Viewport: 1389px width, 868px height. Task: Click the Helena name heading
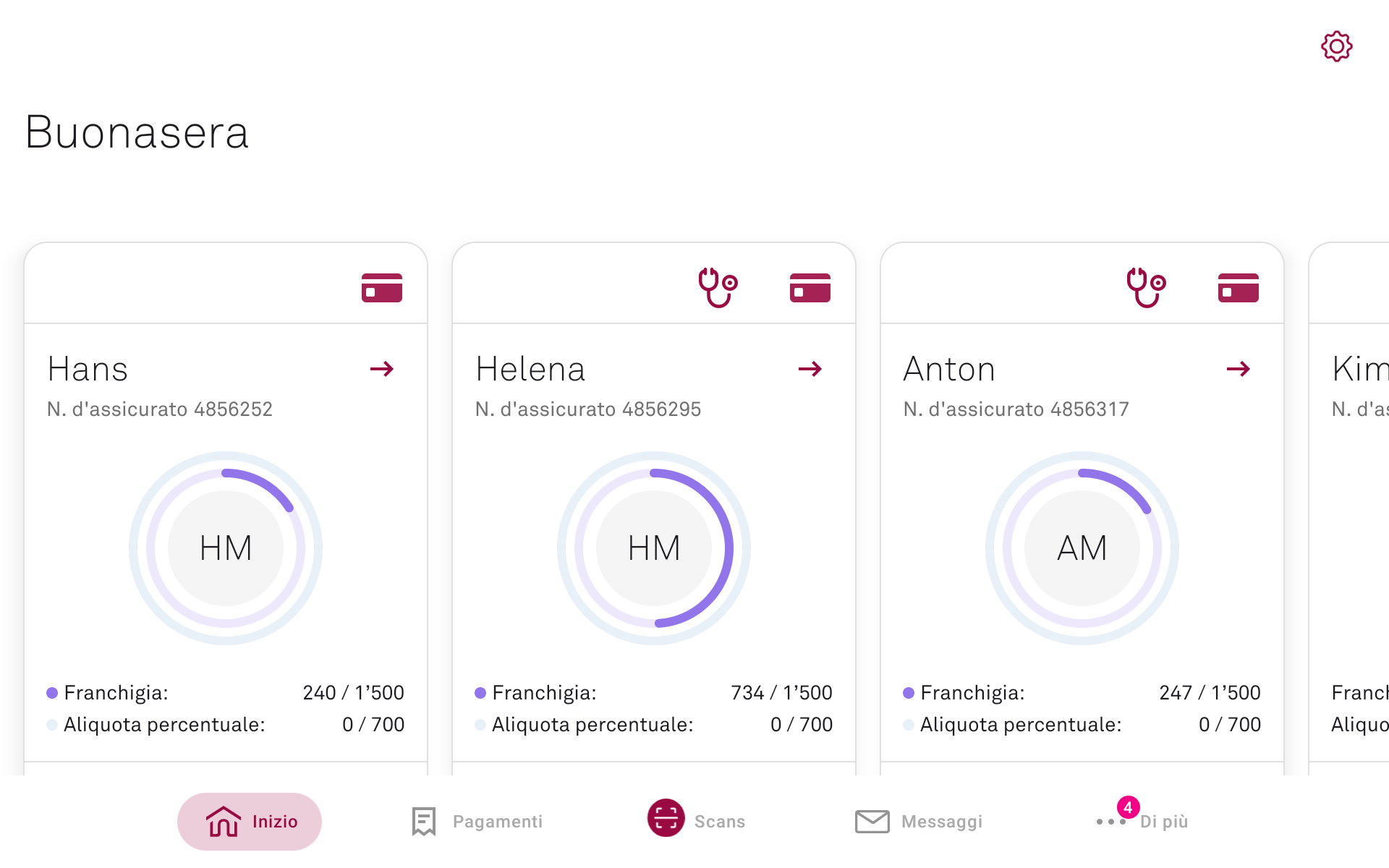[x=530, y=369]
